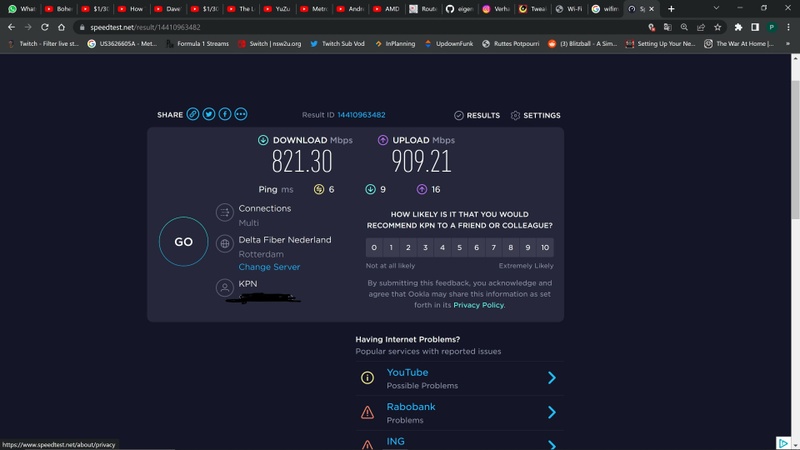
Task: Click the red extension icon in address bar
Action: click(x=652, y=27)
